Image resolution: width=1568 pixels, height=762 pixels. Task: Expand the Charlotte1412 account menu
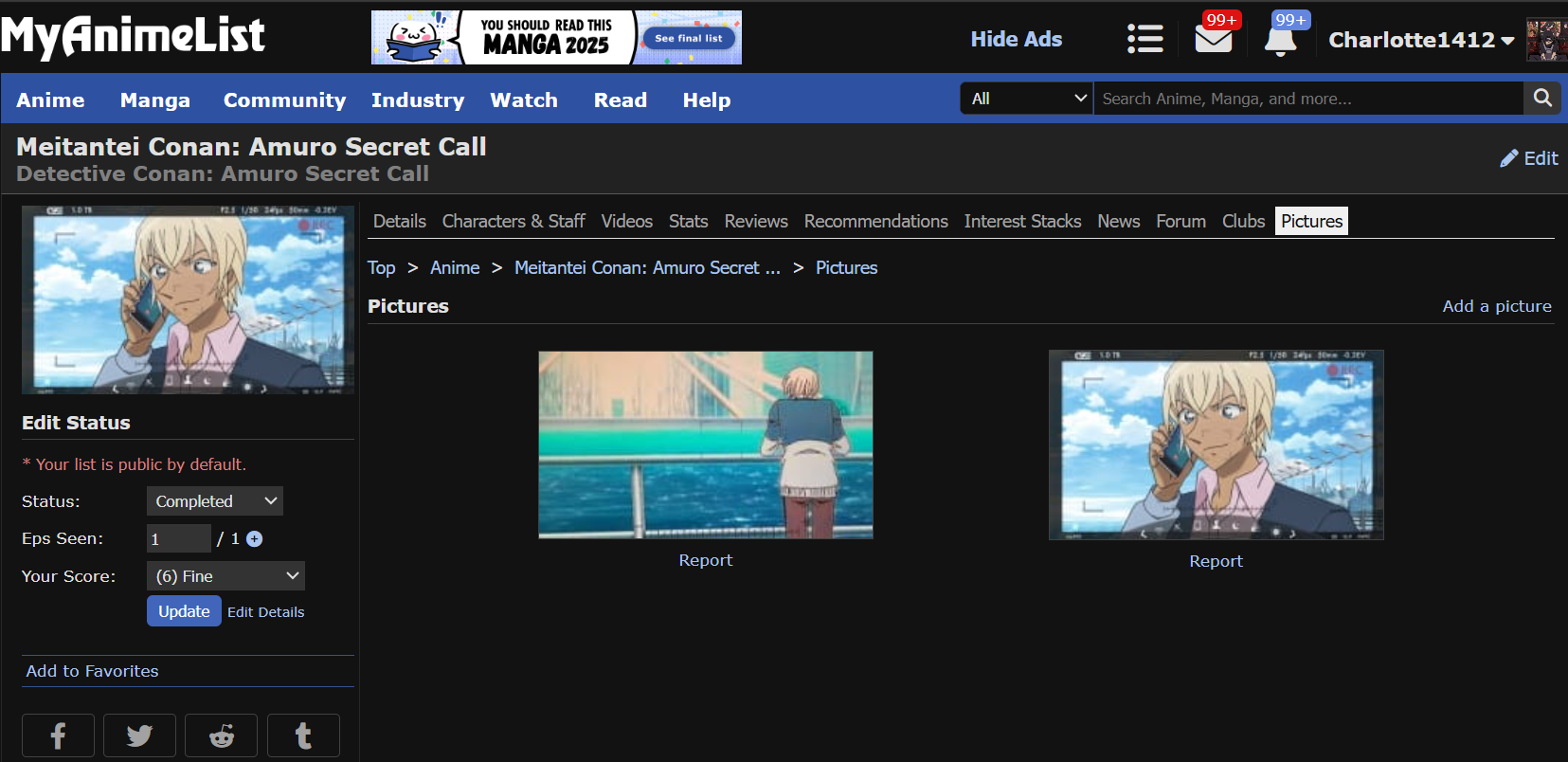pyautogui.click(x=1420, y=40)
